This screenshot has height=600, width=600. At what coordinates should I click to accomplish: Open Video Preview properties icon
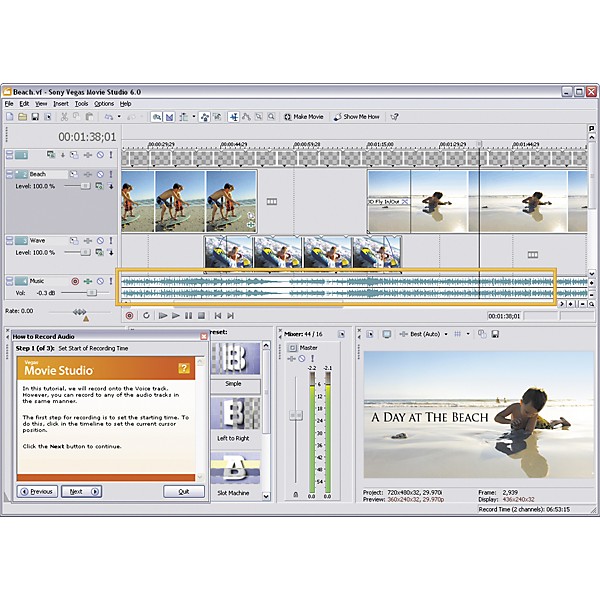tap(370, 334)
